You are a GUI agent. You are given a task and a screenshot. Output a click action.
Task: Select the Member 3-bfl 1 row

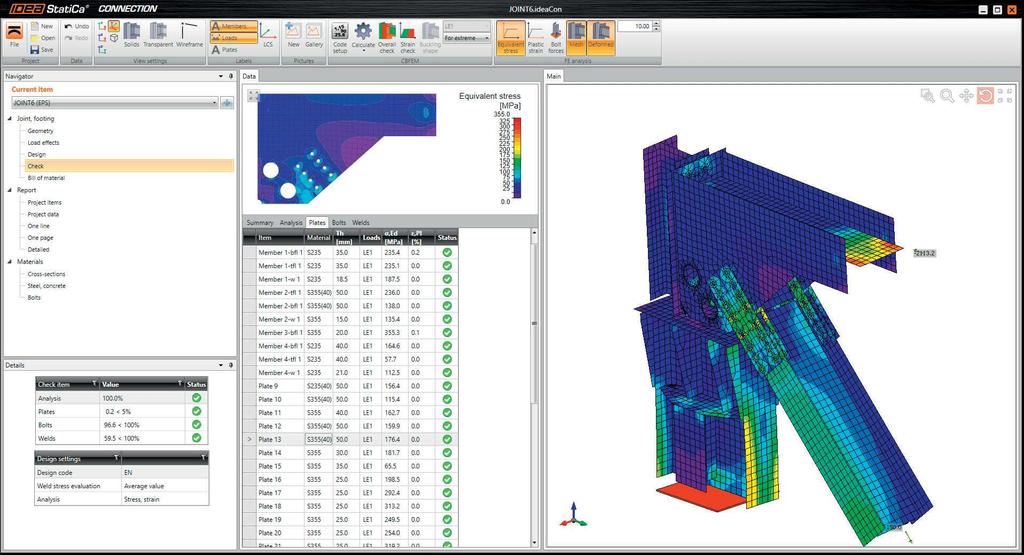pos(350,332)
